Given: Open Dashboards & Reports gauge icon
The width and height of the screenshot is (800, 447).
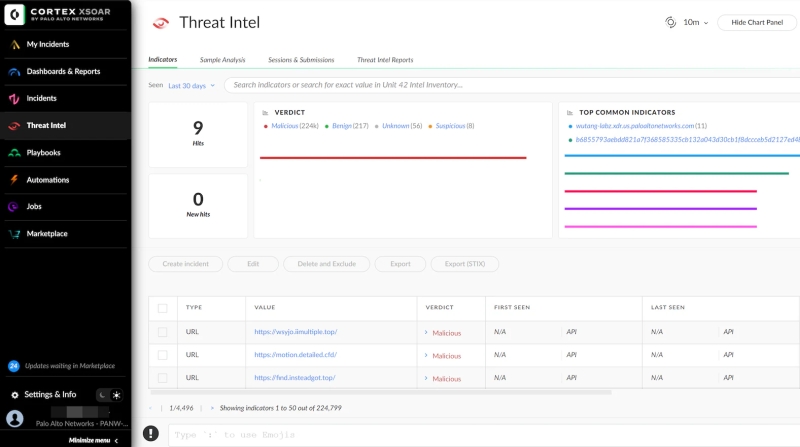Looking at the screenshot, I should pyautogui.click(x=14, y=71).
